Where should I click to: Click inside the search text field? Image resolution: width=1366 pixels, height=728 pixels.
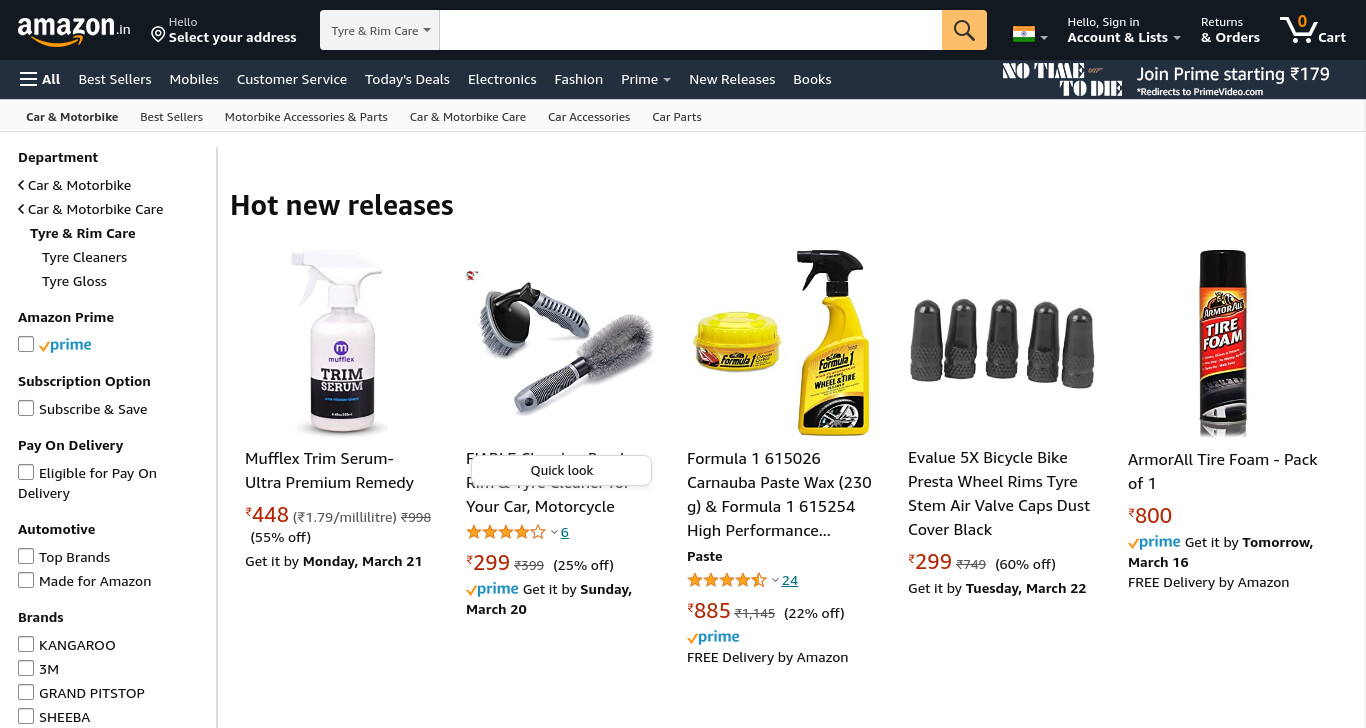point(690,30)
